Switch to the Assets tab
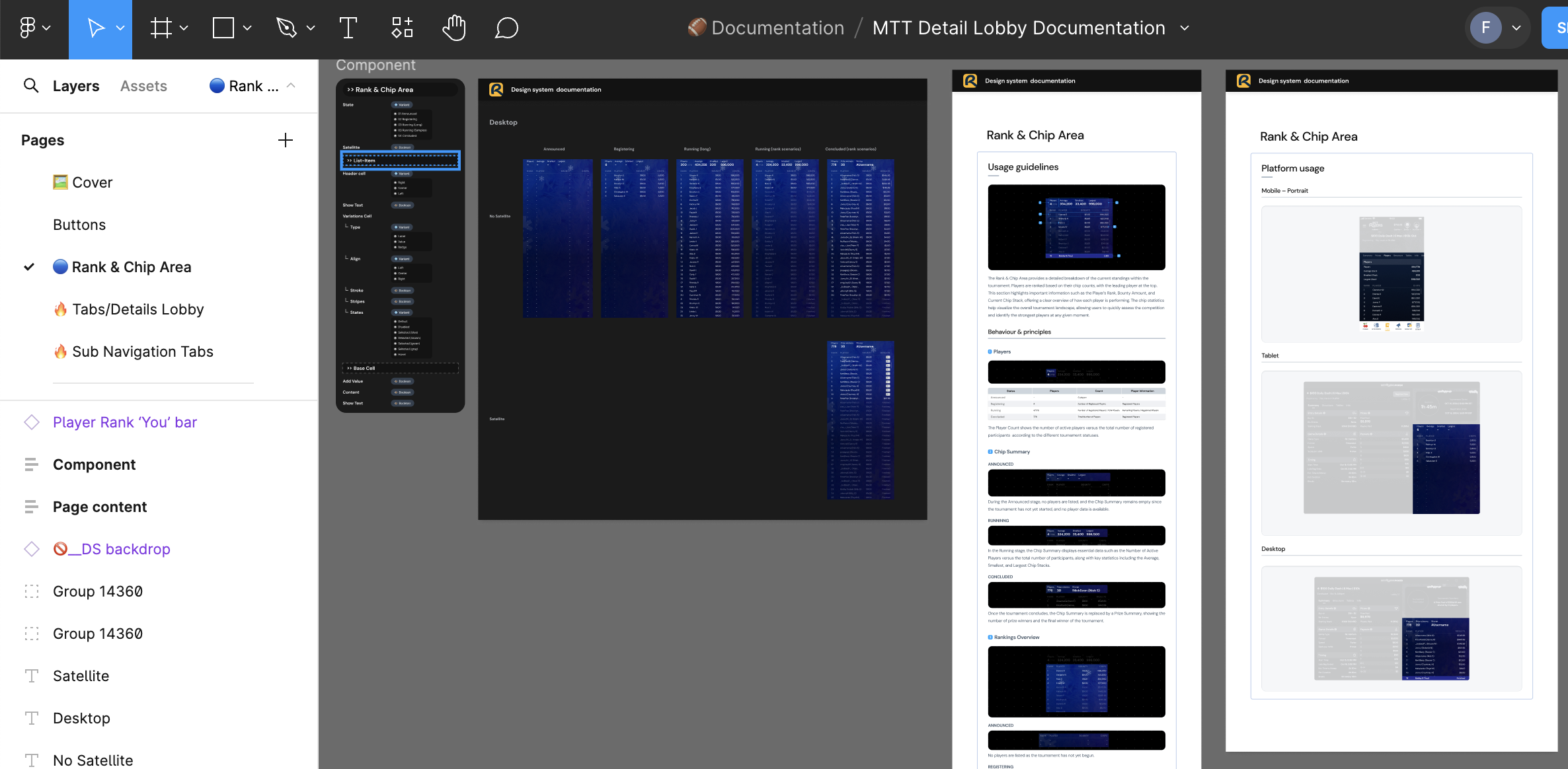The image size is (1568, 769). point(143,86)
